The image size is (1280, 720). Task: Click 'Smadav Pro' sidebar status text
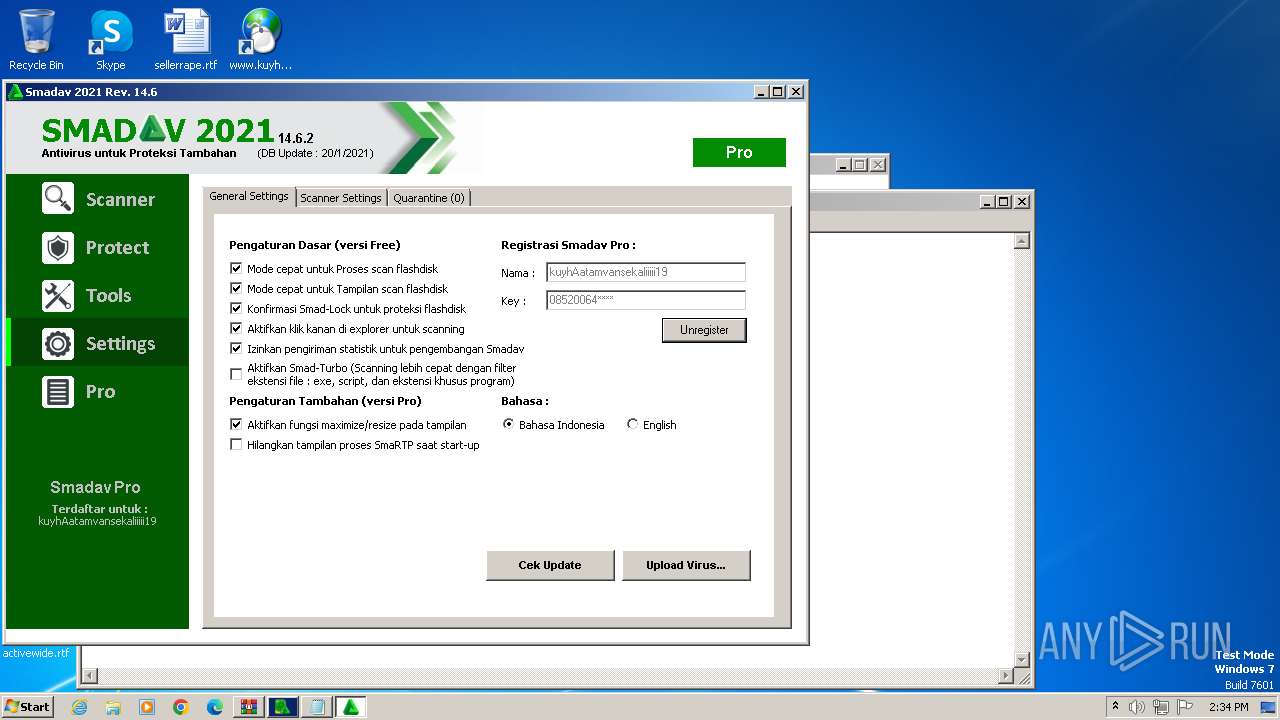95,487
